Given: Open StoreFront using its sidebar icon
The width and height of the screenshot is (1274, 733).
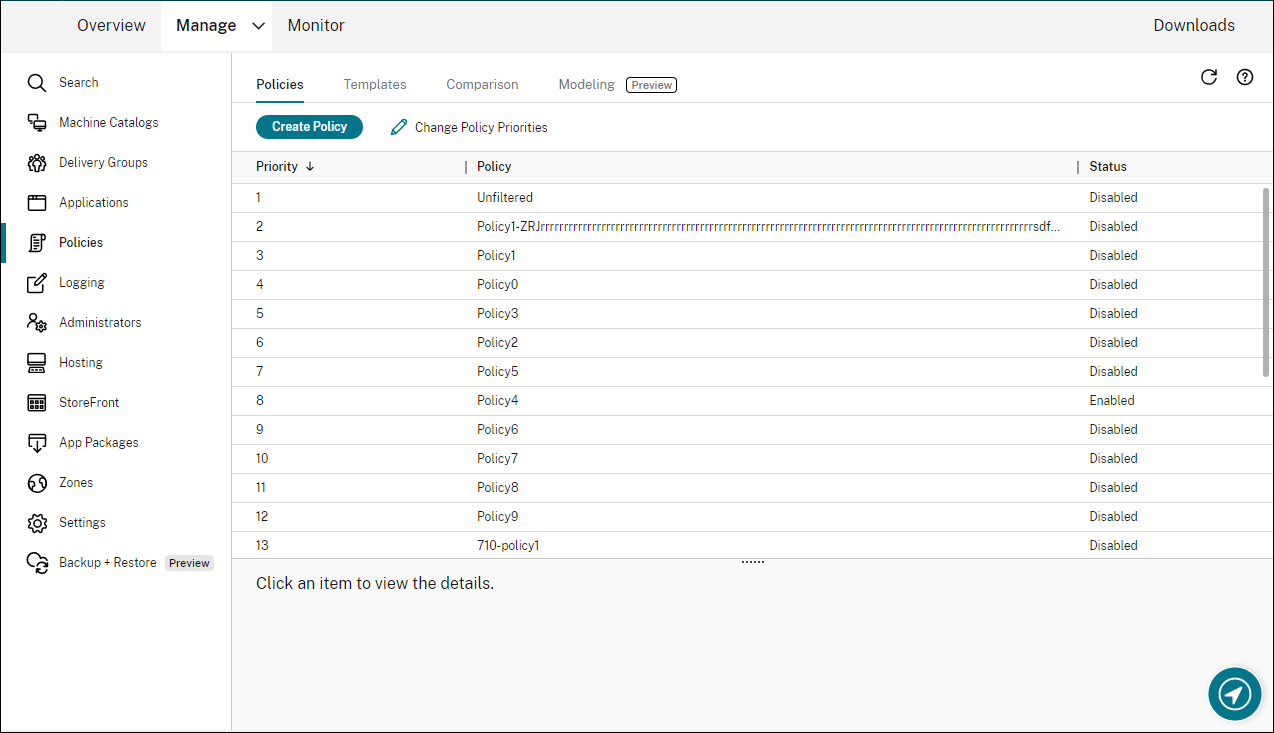Looking at the screenshot, I should pos(37,403).
